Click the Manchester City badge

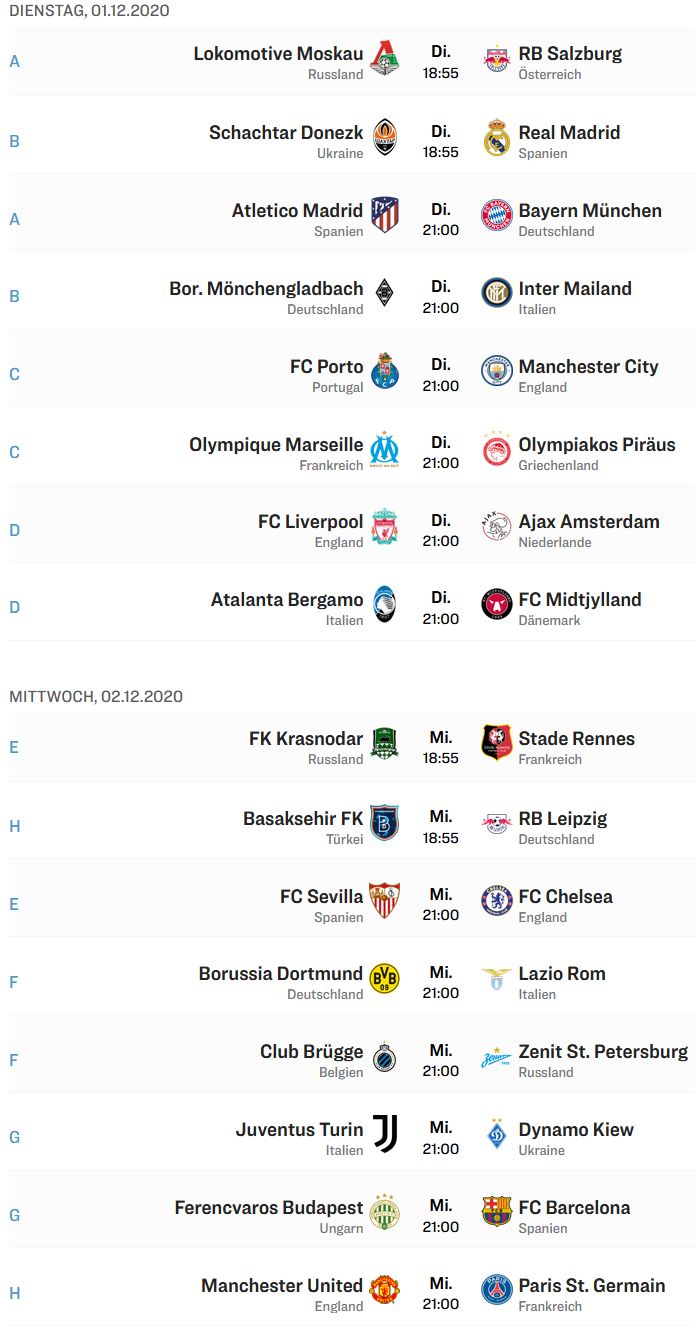497,371
